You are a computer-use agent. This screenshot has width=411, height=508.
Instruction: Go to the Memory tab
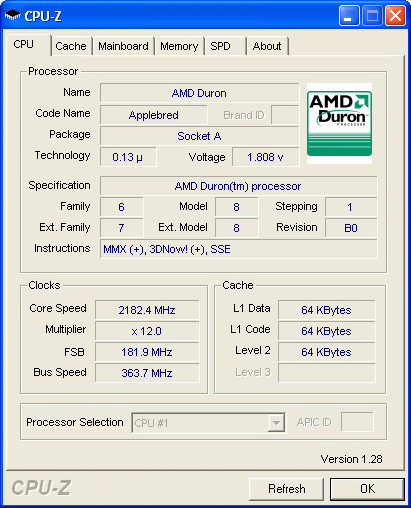pyautogui.click(x=179, y=46)
